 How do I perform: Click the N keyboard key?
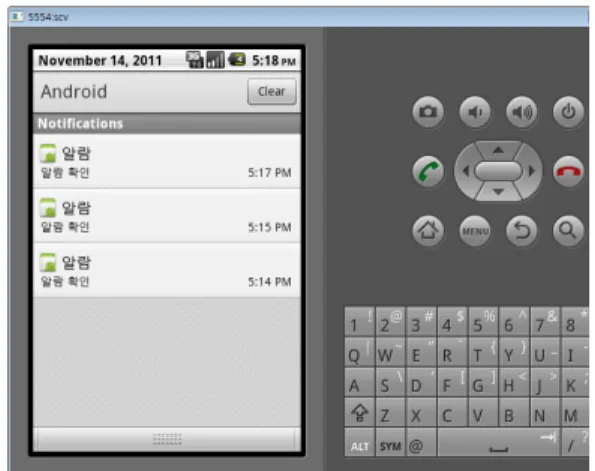(x=545, y=413)
